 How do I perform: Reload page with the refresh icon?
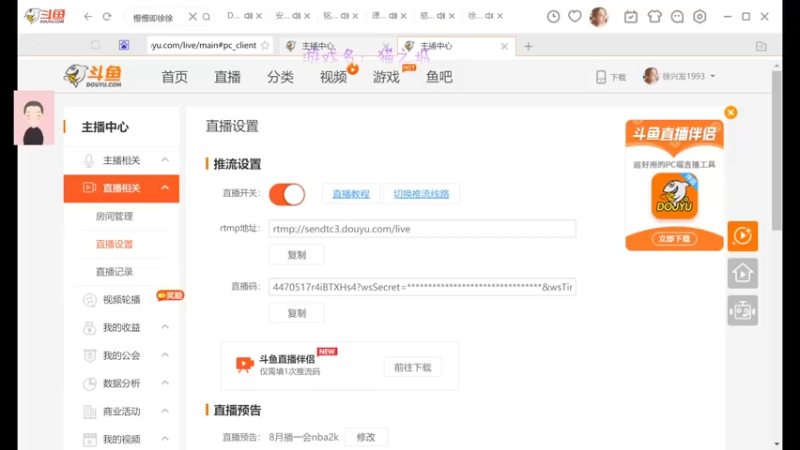tap(107, 16)
